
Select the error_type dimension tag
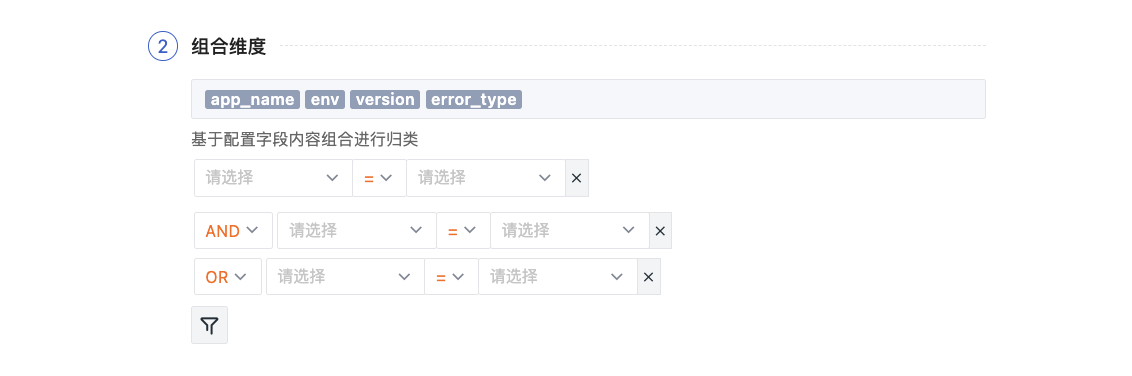(x=474, y=100)
